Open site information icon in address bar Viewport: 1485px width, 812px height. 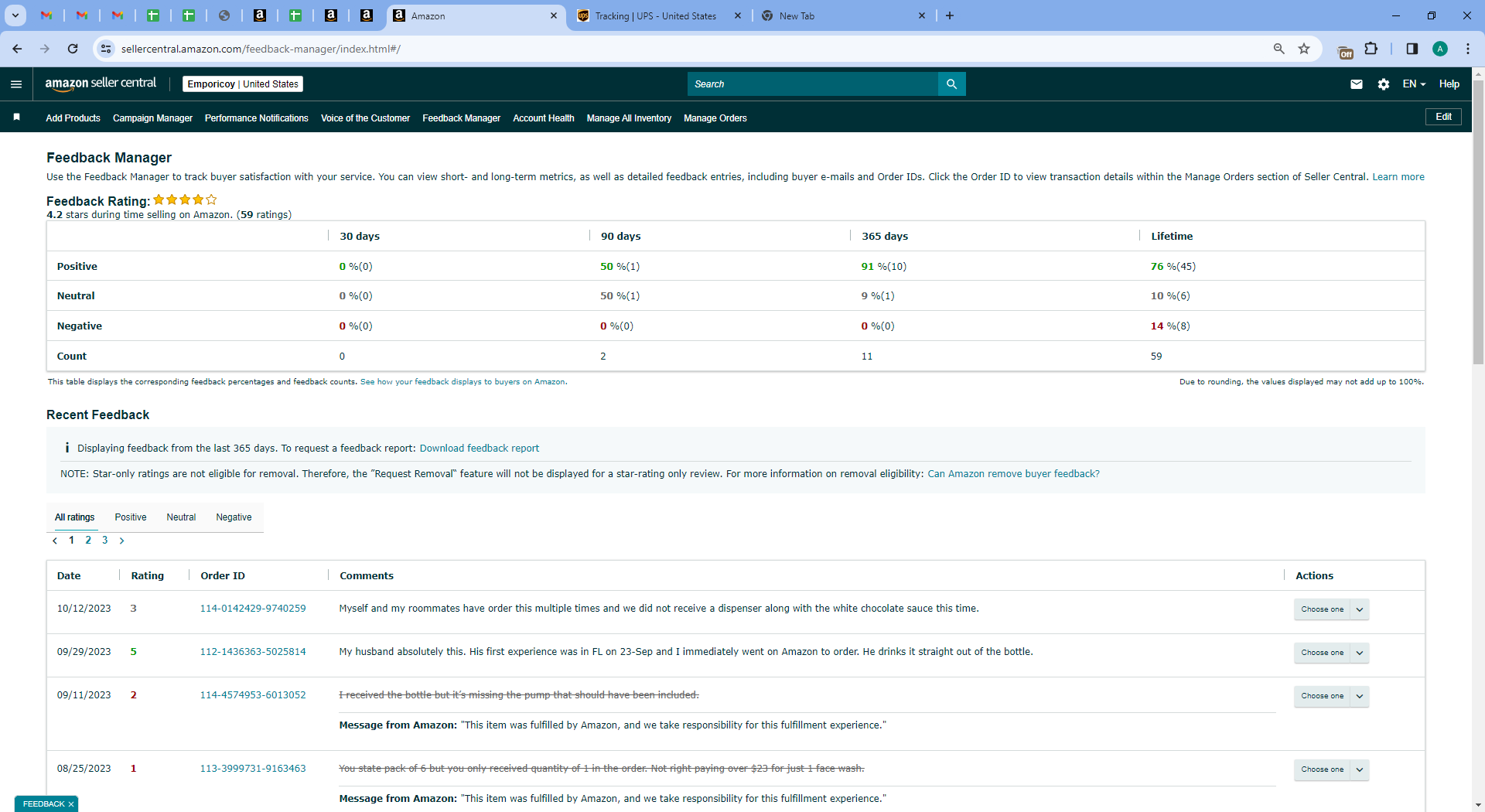(x=106, y=49)
